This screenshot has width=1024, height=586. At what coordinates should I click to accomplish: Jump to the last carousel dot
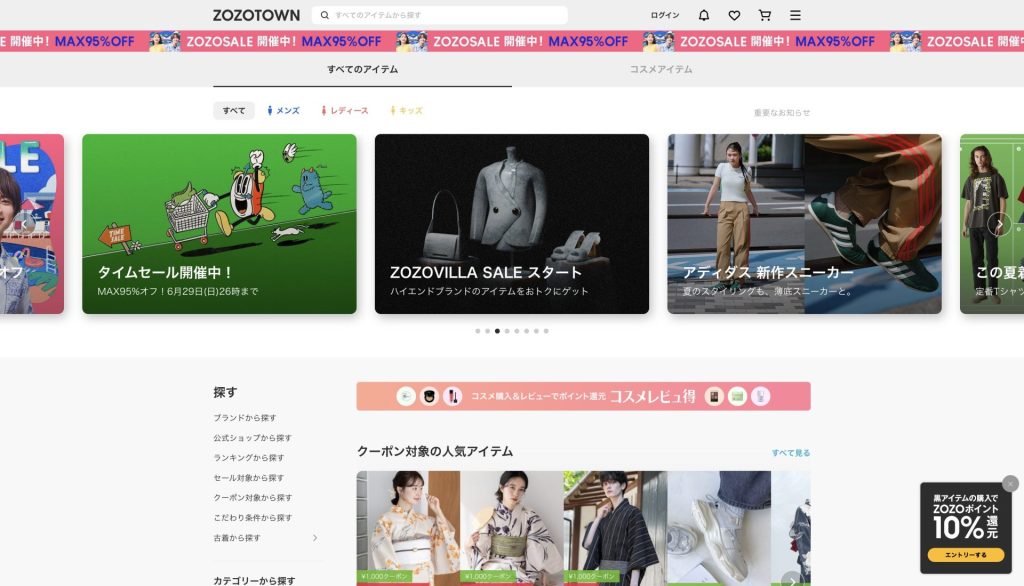point(546,331)
